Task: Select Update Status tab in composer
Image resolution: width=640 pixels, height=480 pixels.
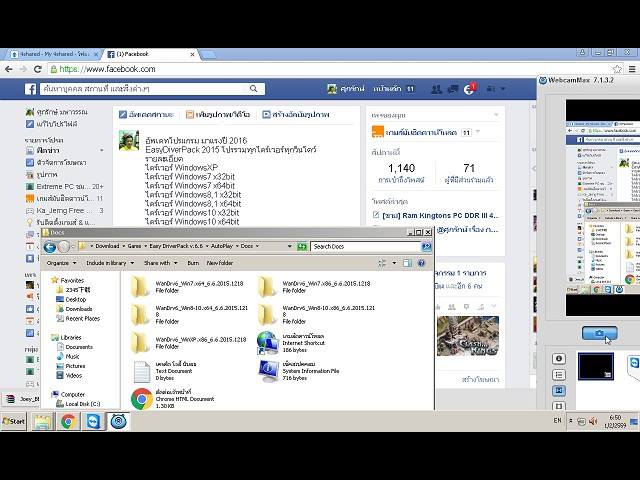Action: point(146,115)
